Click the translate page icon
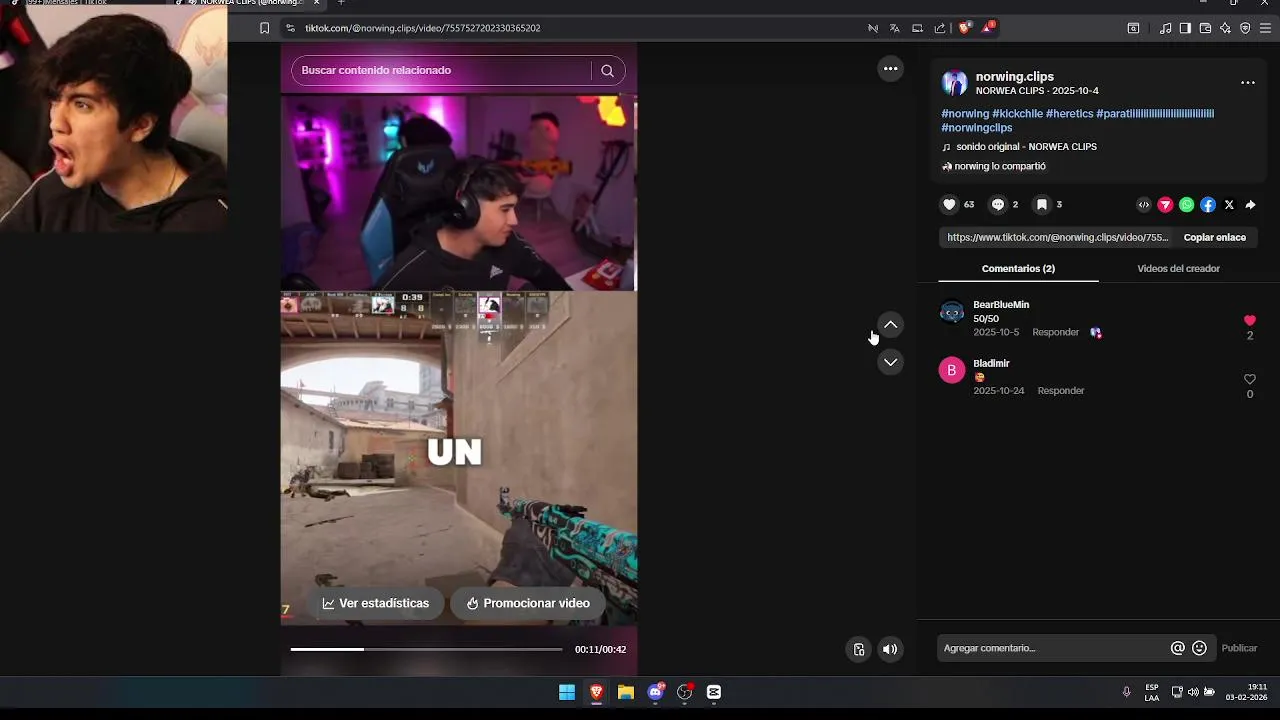 coord(895,28)
